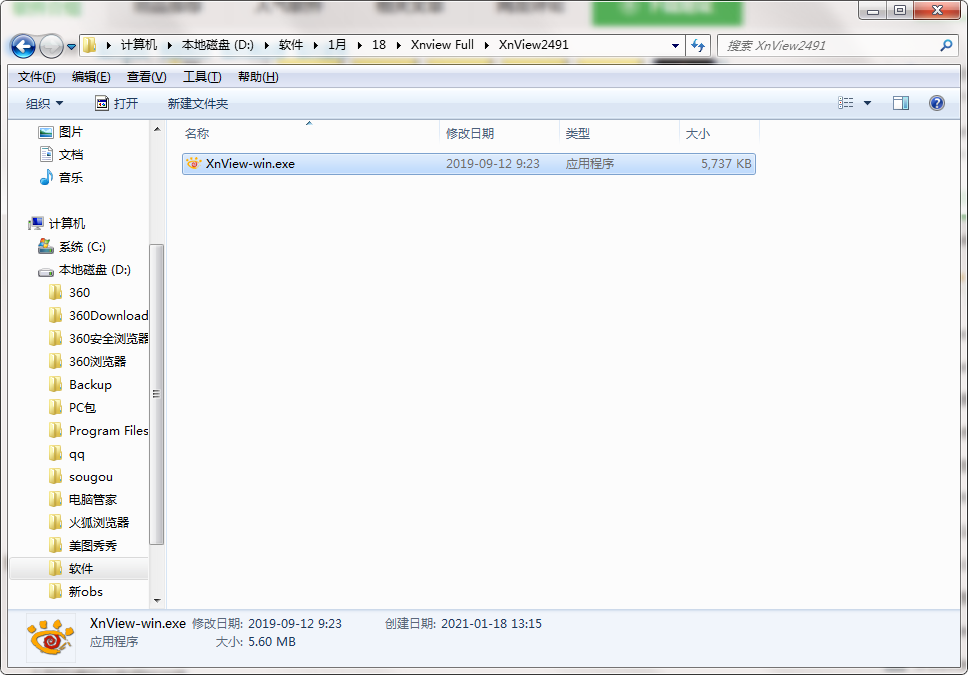968x675 pixels.
Task: Select 文档 library in sidebar
Action: [x=60, y=154]
